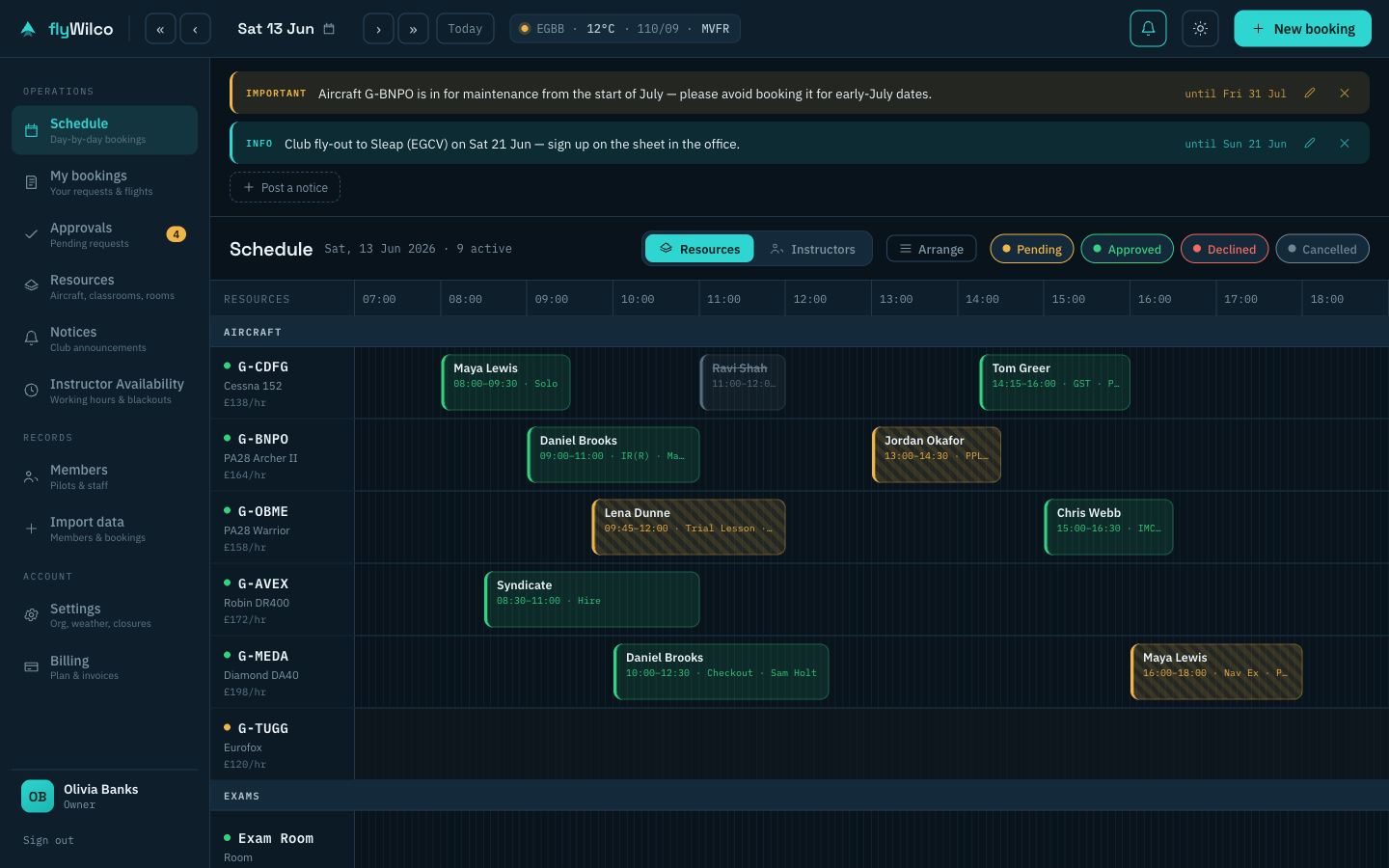
Task: Click the Today button
Action: click(x=465, y=29)
